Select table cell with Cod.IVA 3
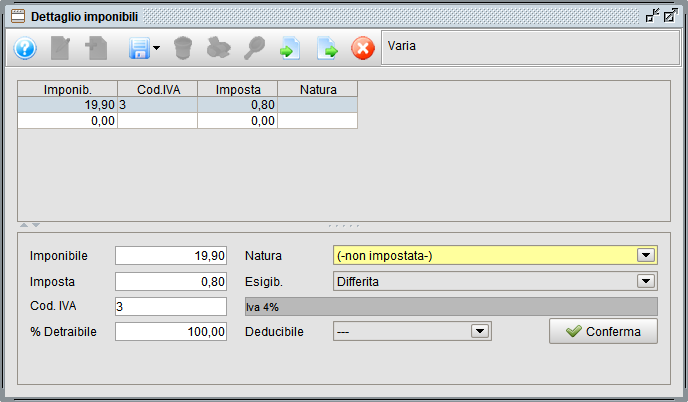This screenshot has height=402, width=688. pos(158,105)
